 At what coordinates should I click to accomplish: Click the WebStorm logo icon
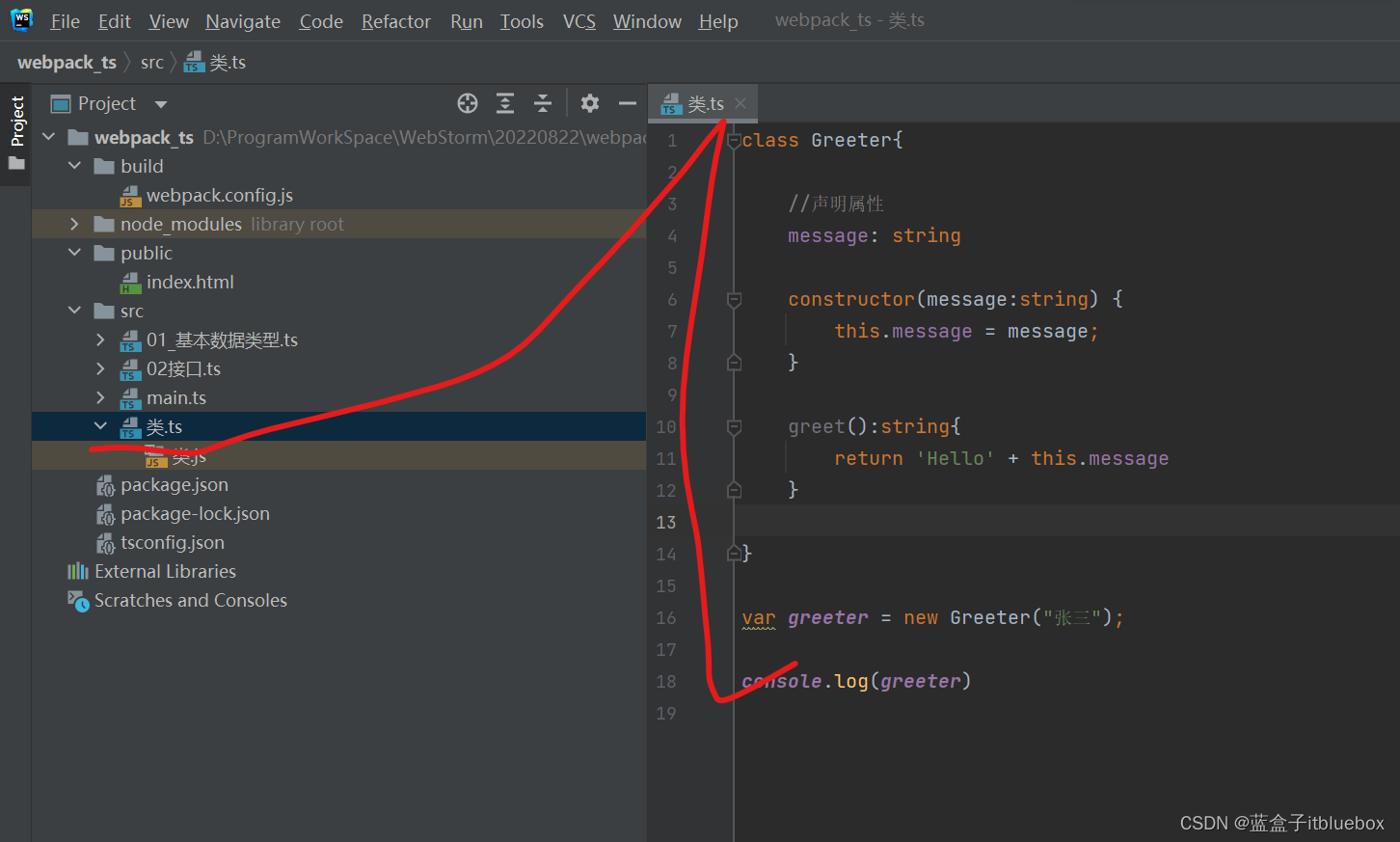[21, 20]
